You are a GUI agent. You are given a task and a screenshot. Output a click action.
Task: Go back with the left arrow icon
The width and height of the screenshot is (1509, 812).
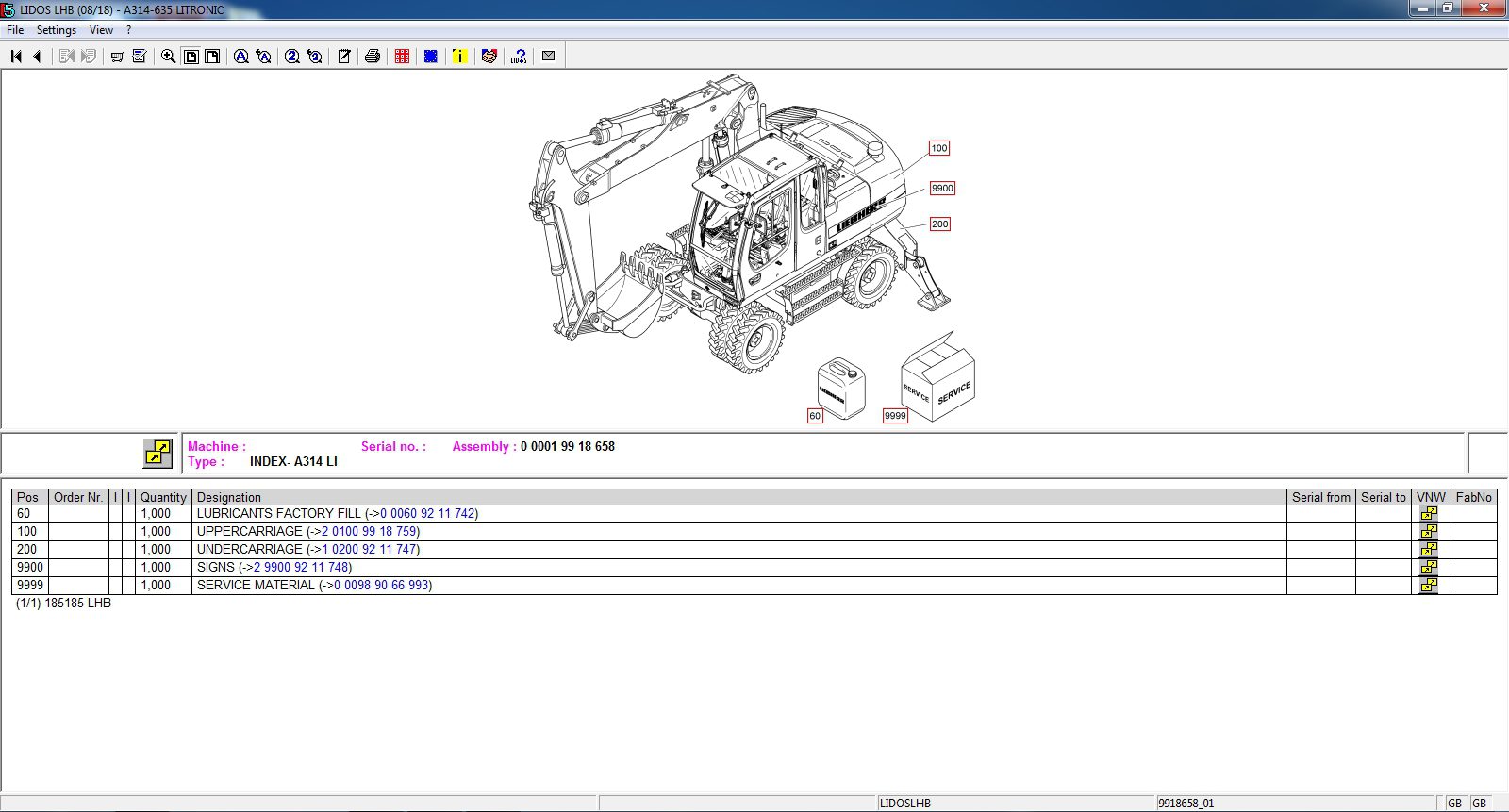pos(38,57)
